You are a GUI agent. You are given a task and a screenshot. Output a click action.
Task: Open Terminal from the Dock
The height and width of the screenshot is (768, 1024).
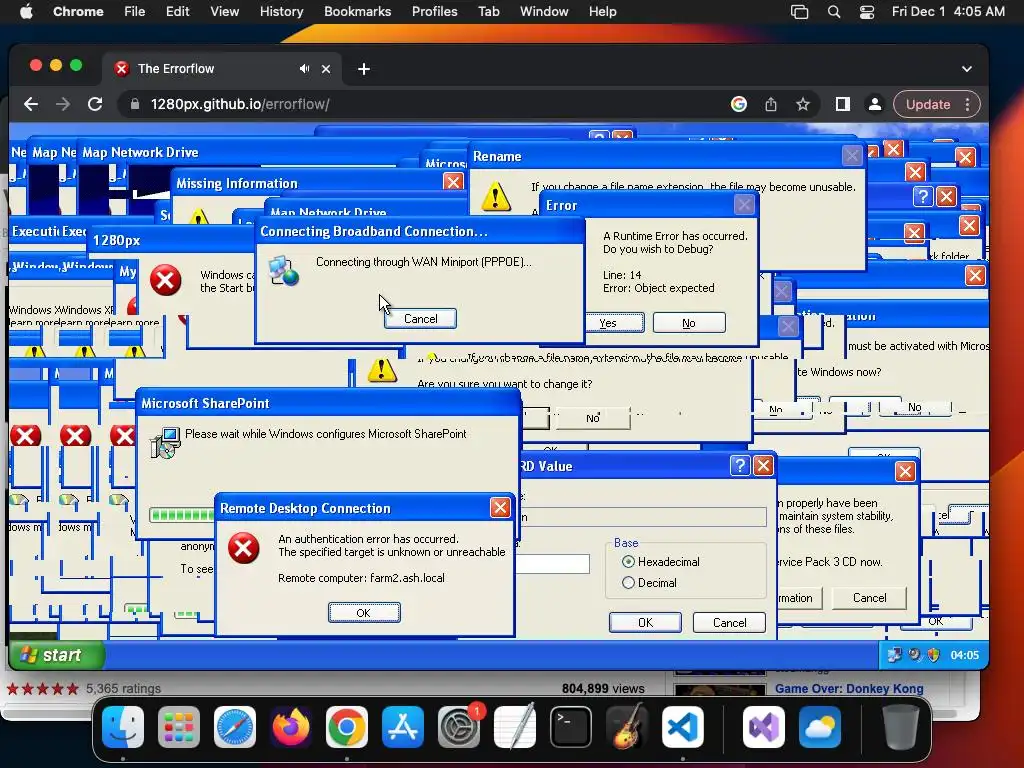[571, 727]
